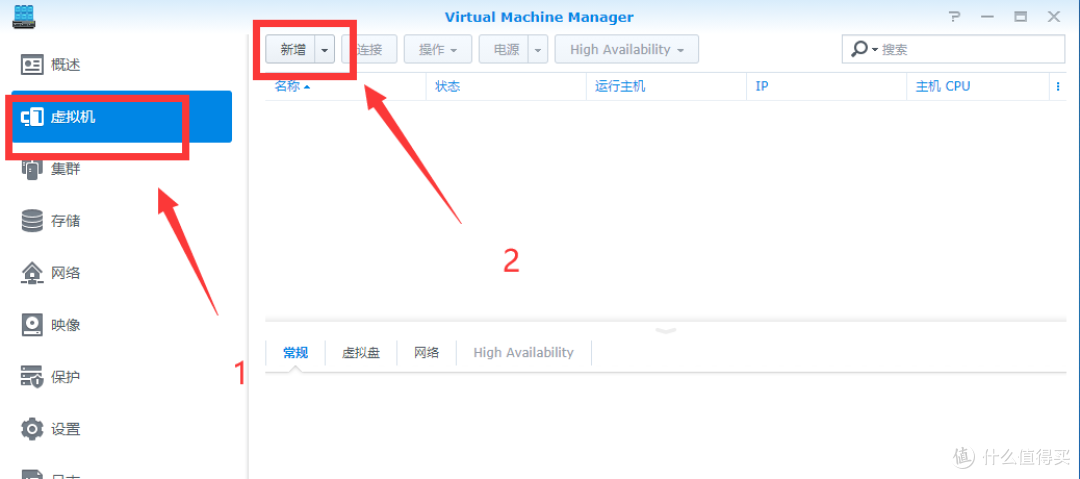Expand the 电源 power dropdown arrow
This screenshot has height=479, width=1080.
click(x=538, y=50)
